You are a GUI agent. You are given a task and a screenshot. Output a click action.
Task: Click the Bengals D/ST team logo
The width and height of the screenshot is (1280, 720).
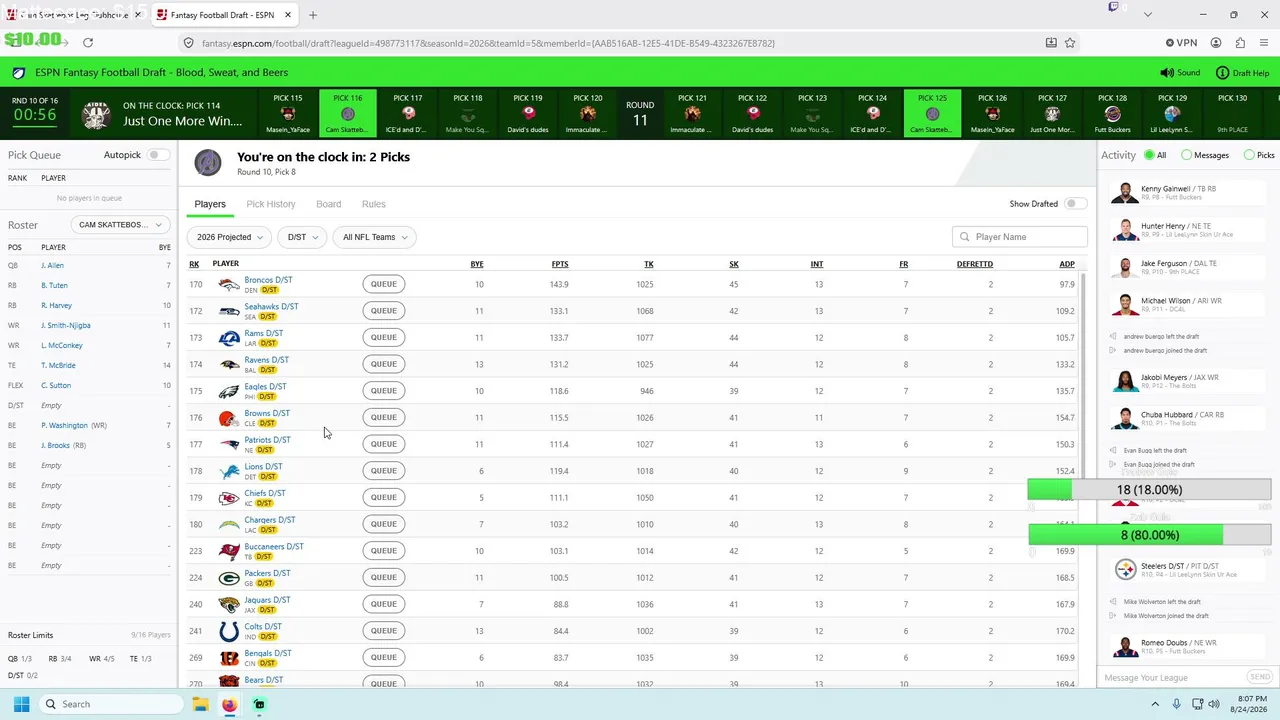[x=229, y=658]
